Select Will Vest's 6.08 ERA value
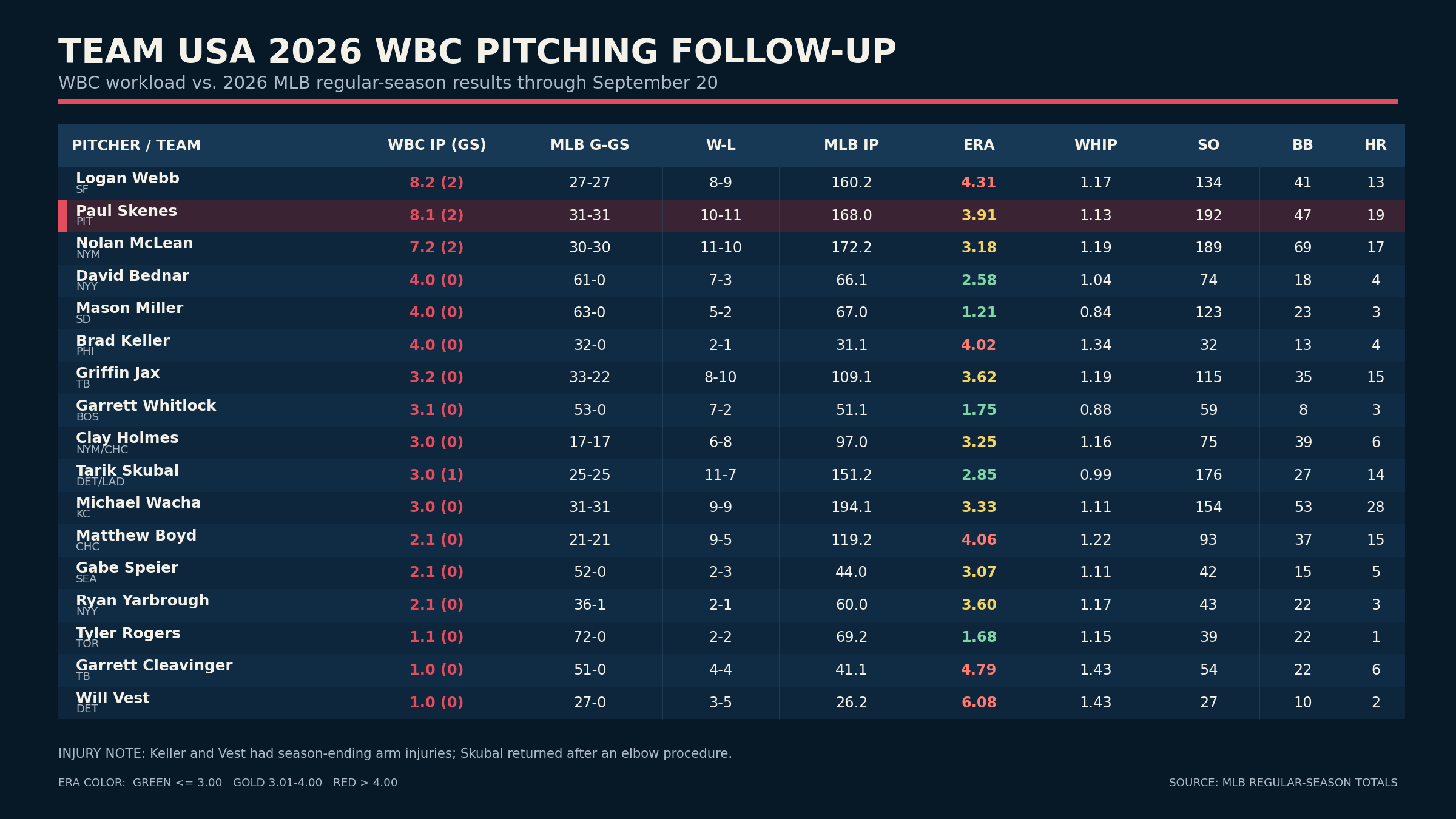Screen dimensions: 1456x819 point(979,703)
